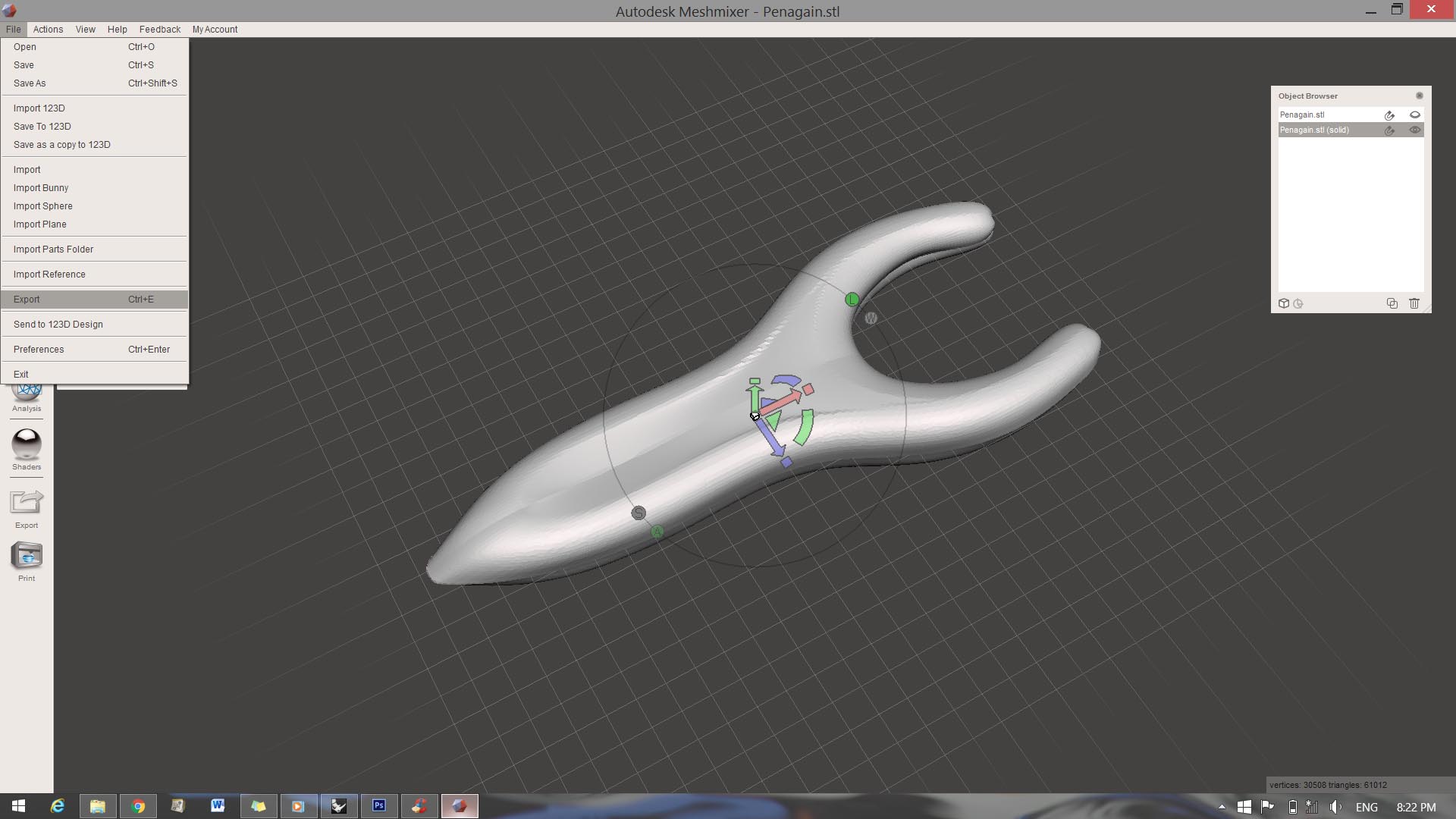Viewport: 1456px width, 819px height.
Task: Select Save as a copy to 123D
Action: pos(94,145)
